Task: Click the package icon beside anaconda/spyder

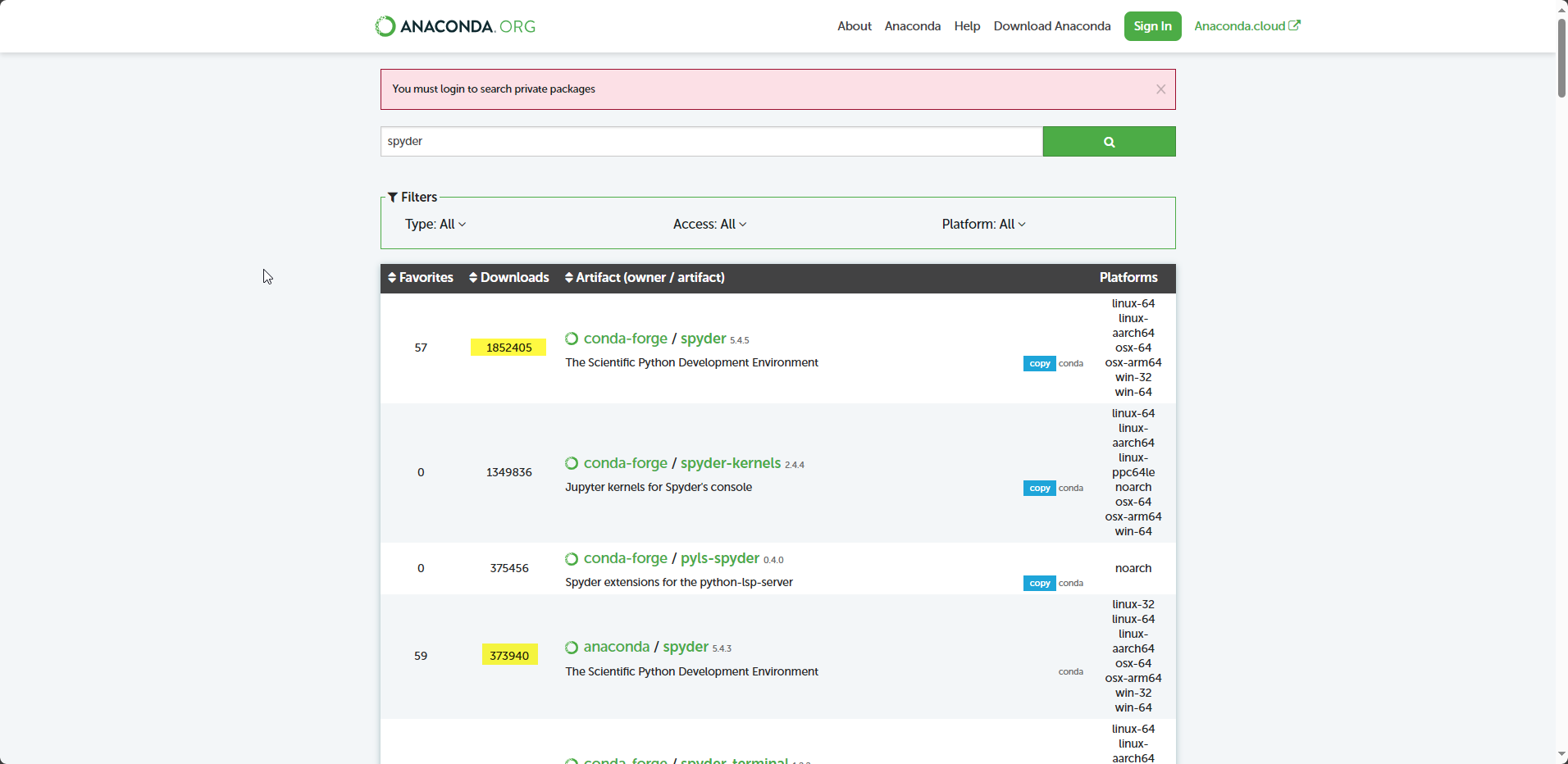Action: (572, 647)
